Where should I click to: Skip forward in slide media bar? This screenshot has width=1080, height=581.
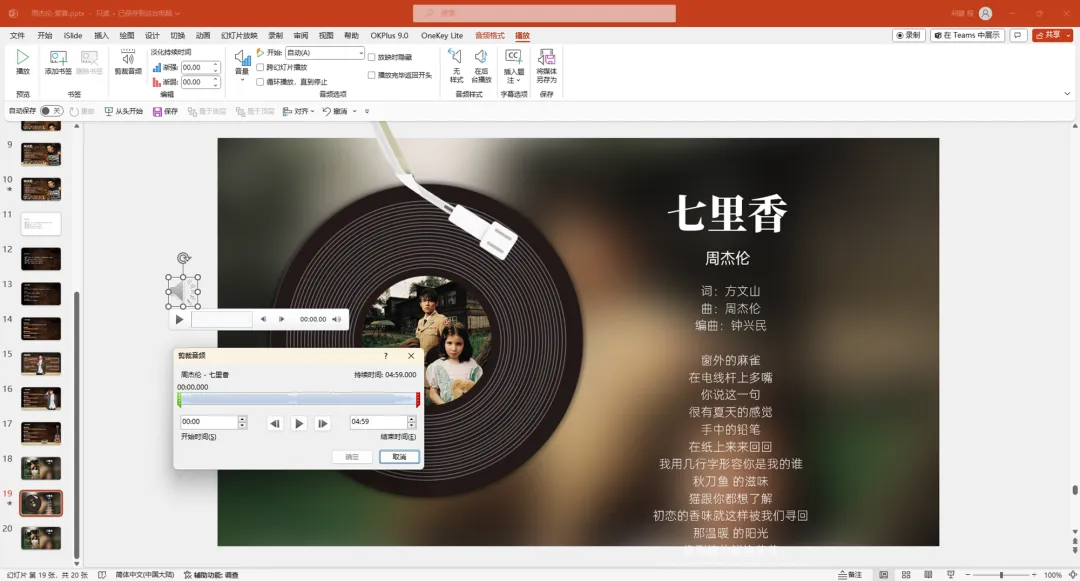(282, 319)
